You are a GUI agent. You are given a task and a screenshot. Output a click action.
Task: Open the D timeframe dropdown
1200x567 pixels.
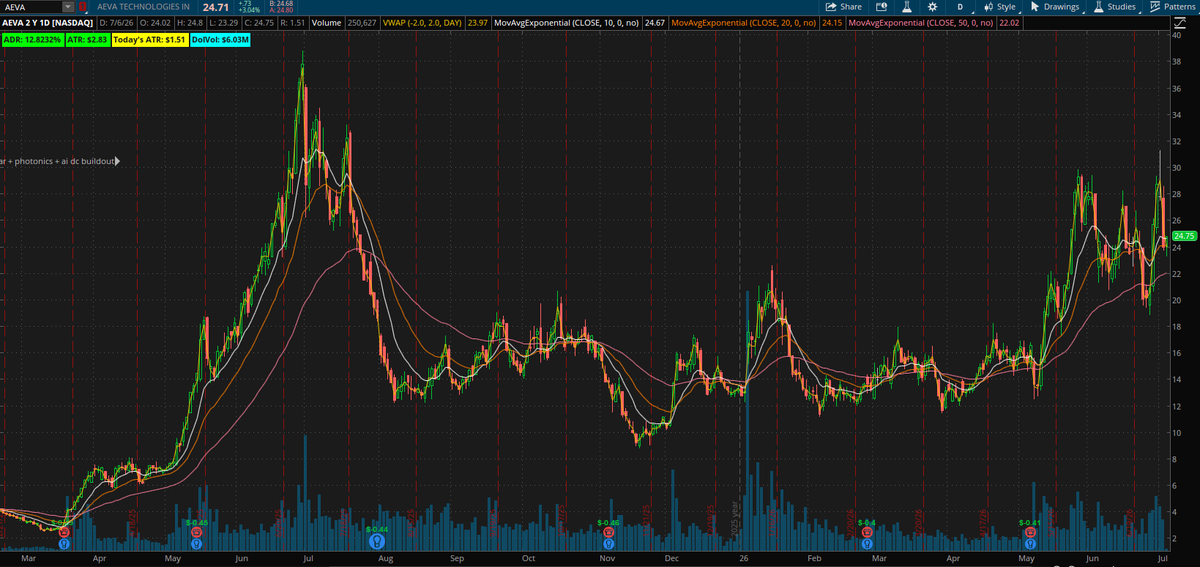point(960,7)
